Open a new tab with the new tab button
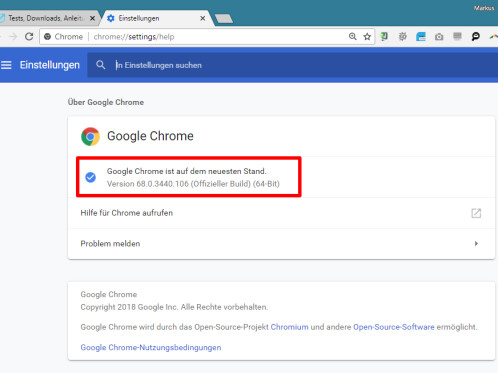The image size is (498, 373). (x=224, y=19)
